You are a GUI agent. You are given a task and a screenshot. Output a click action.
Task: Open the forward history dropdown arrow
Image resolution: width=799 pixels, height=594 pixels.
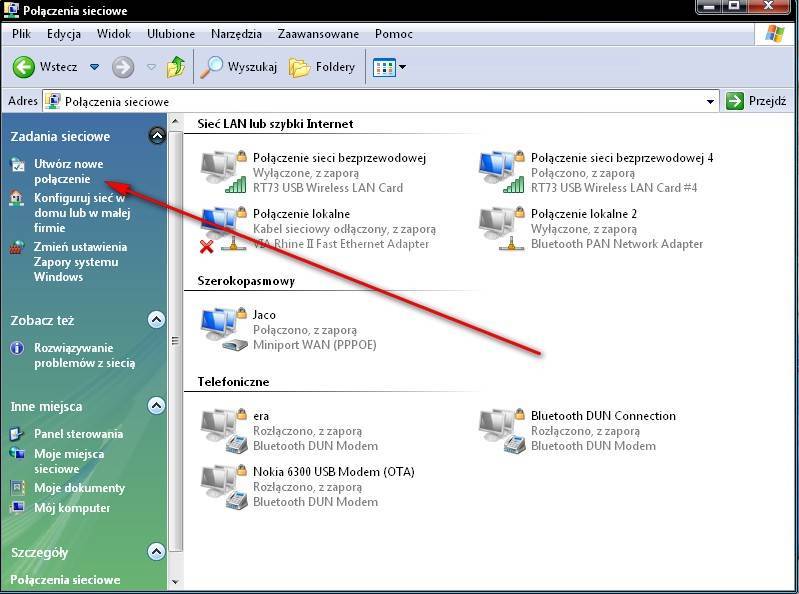coord(151,67)
